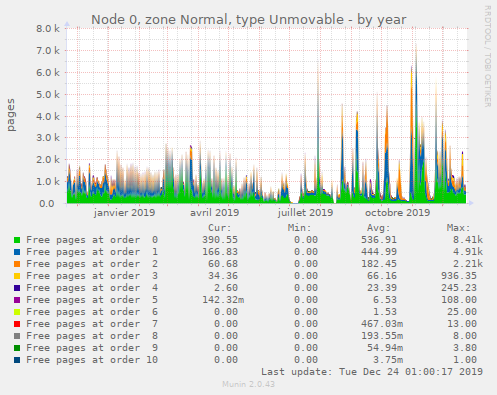Click max value 25.00
497x395 pixels.
462,312
